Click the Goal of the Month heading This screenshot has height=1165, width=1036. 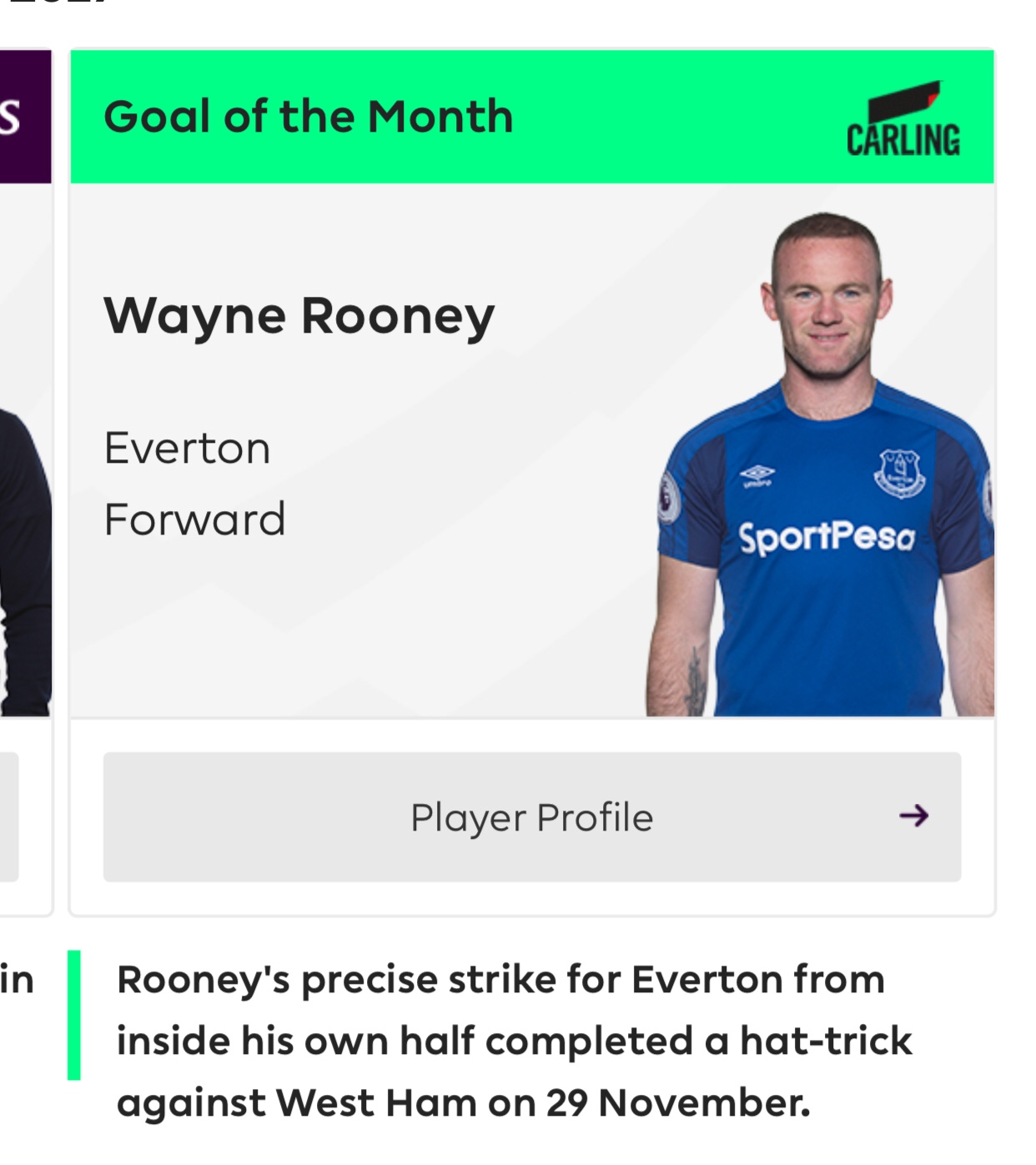(x=308, y=117)
